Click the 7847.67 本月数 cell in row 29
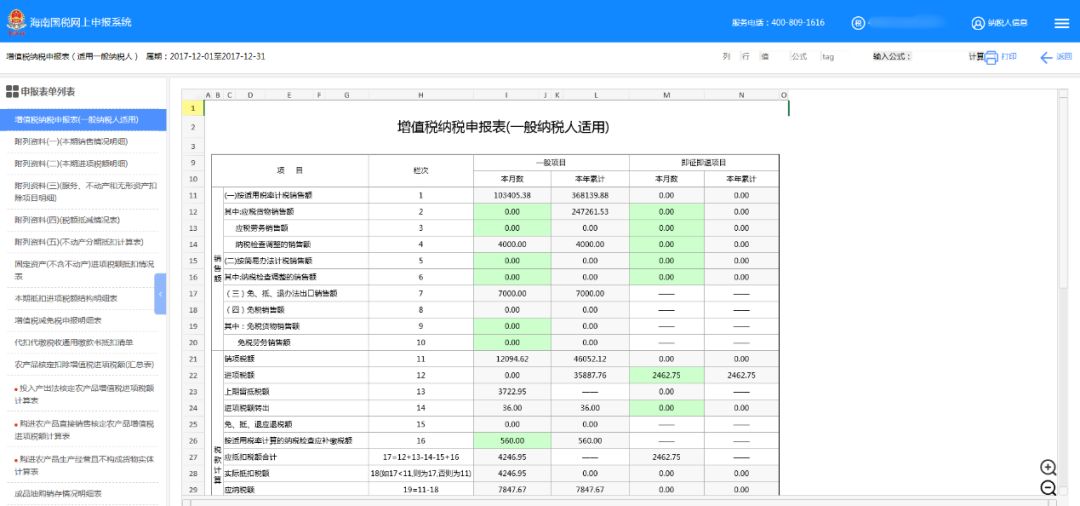 [512, 489]
